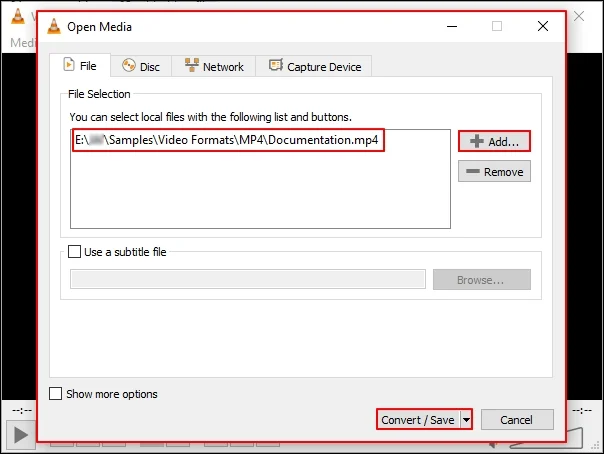The image size is (604, 454).
Task: Click the Remove button
Action: point(494,172)
